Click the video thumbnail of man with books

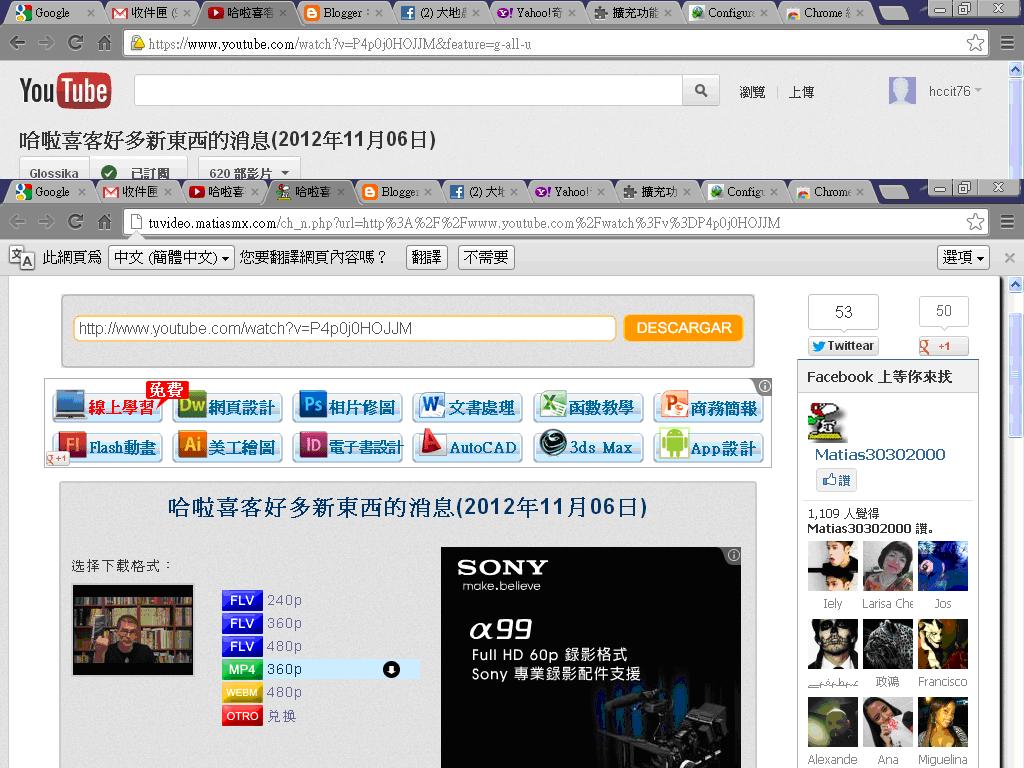click(x=133, y=630)
